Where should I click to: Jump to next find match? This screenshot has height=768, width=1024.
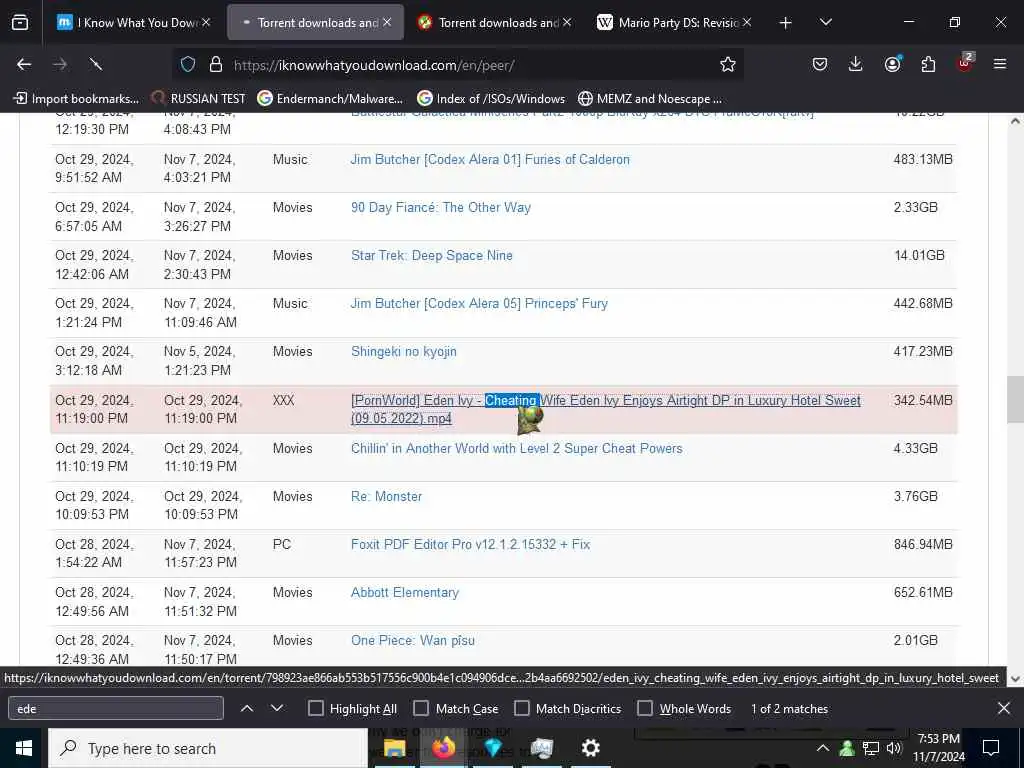[277, 709]
